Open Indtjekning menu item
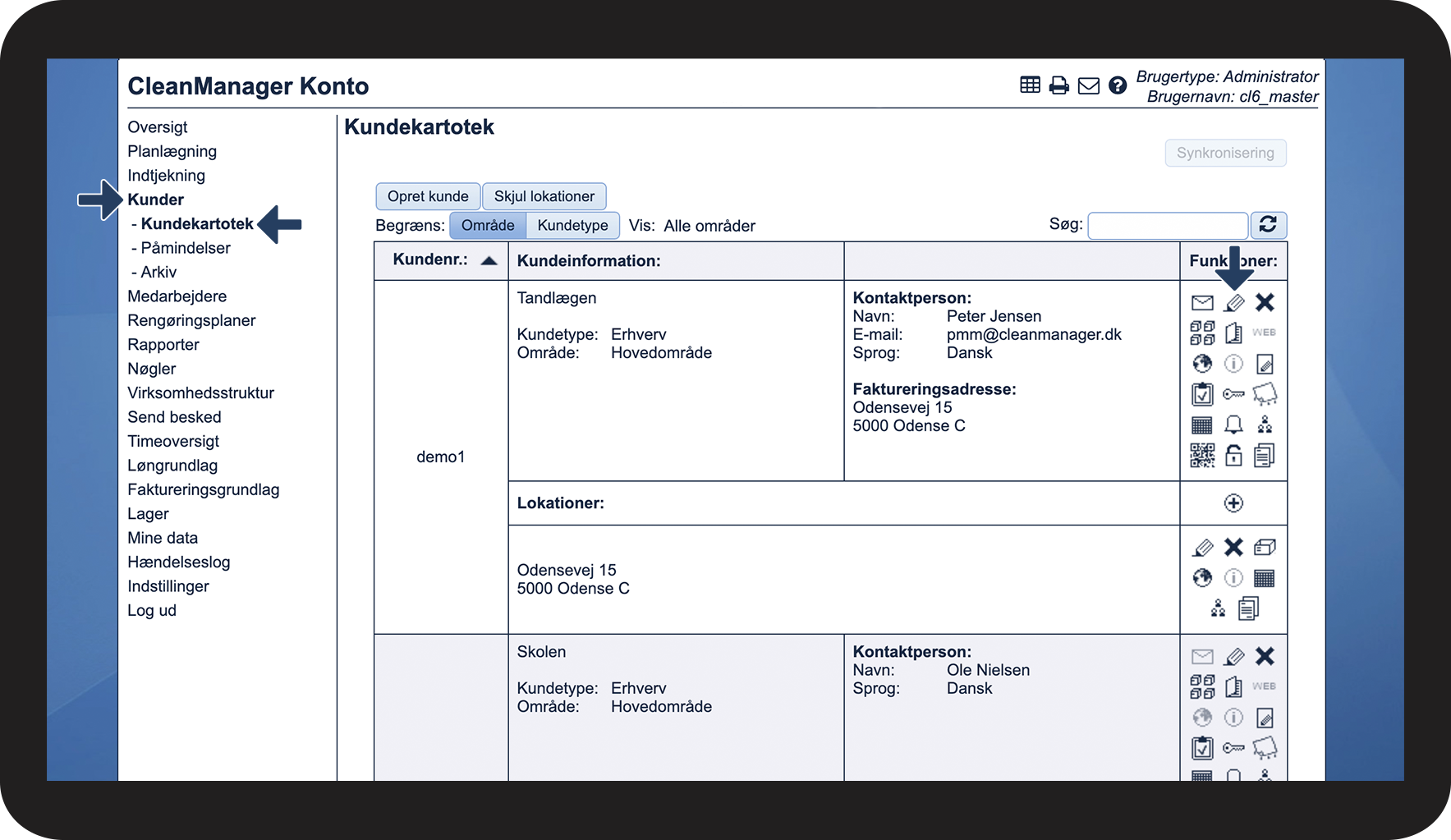The height and width of the screenshot is (840, 1451). pos(167,176)
